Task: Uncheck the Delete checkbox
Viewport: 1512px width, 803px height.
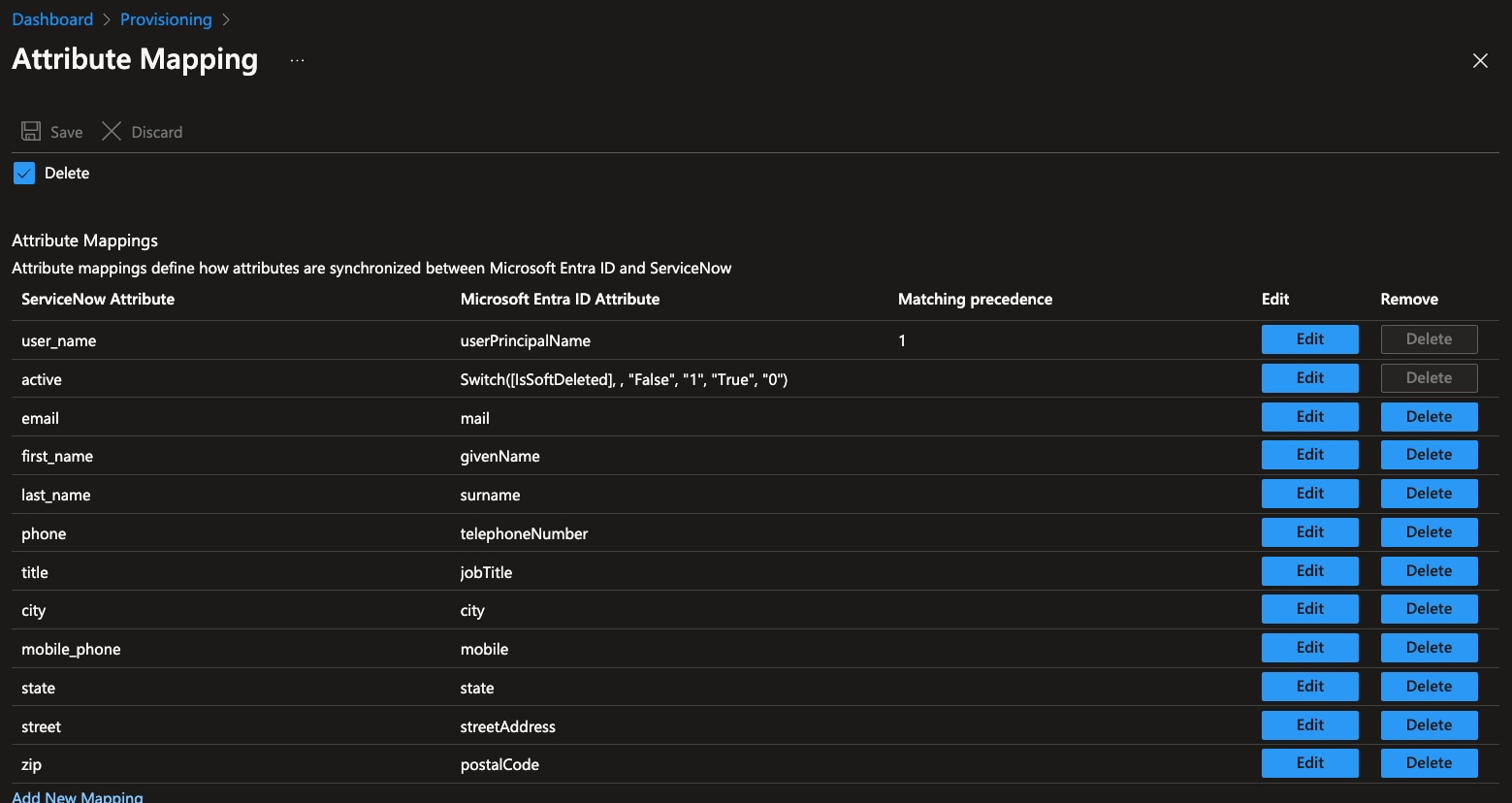Action: (24, 173)
